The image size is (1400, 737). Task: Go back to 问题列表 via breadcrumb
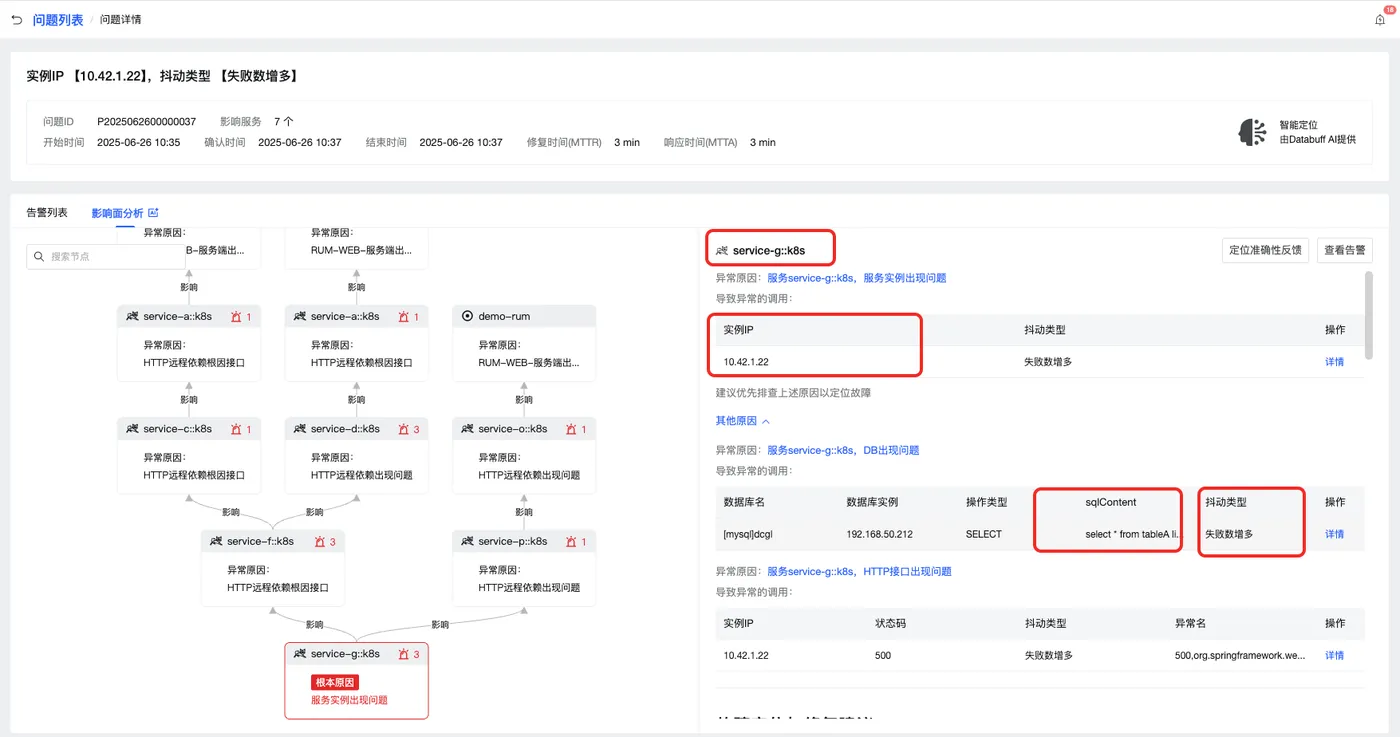(x=58, y=19)
